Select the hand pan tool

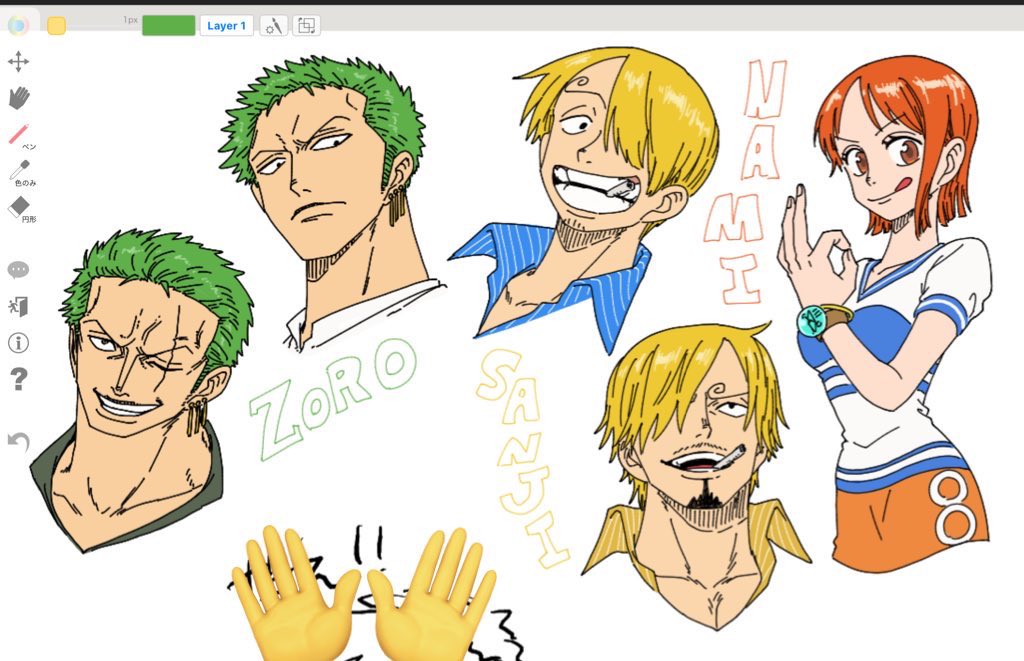19,98
